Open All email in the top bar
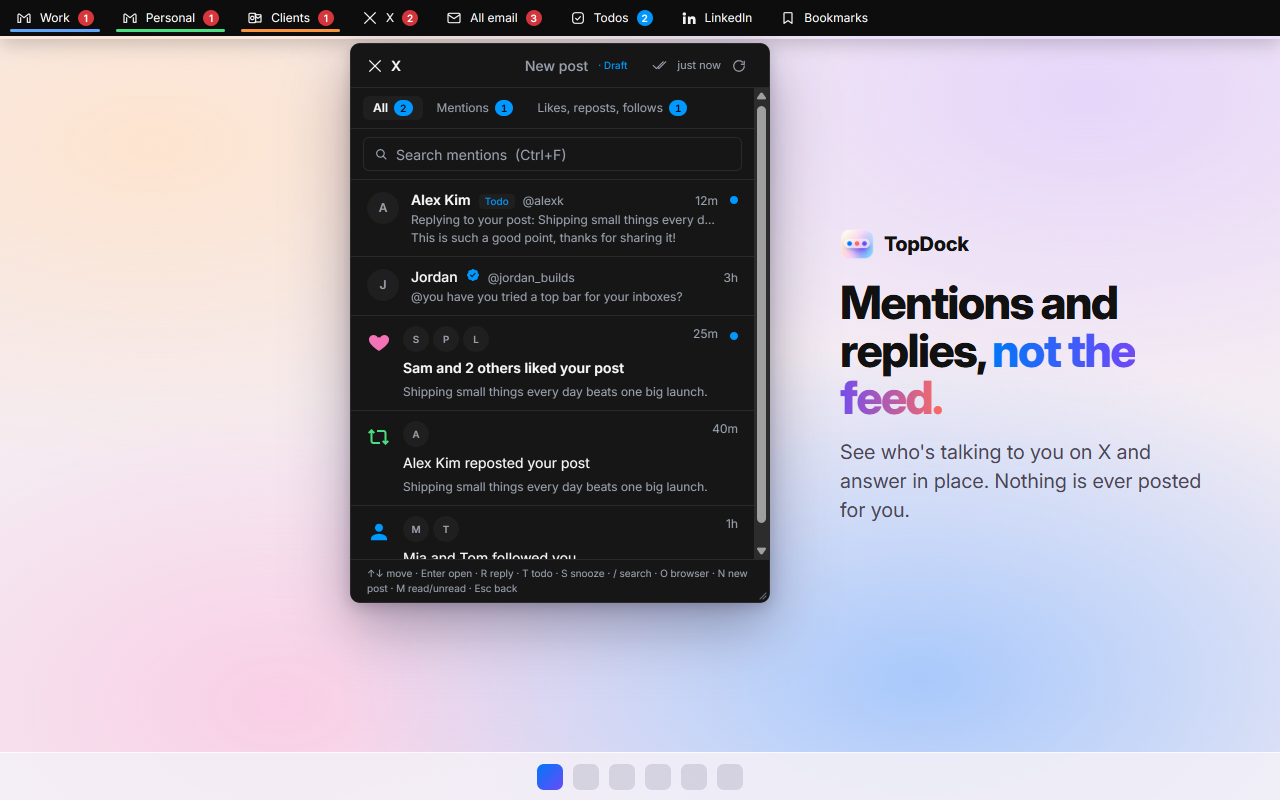This screenshot has height=800, width=1280. click(494, 18)
